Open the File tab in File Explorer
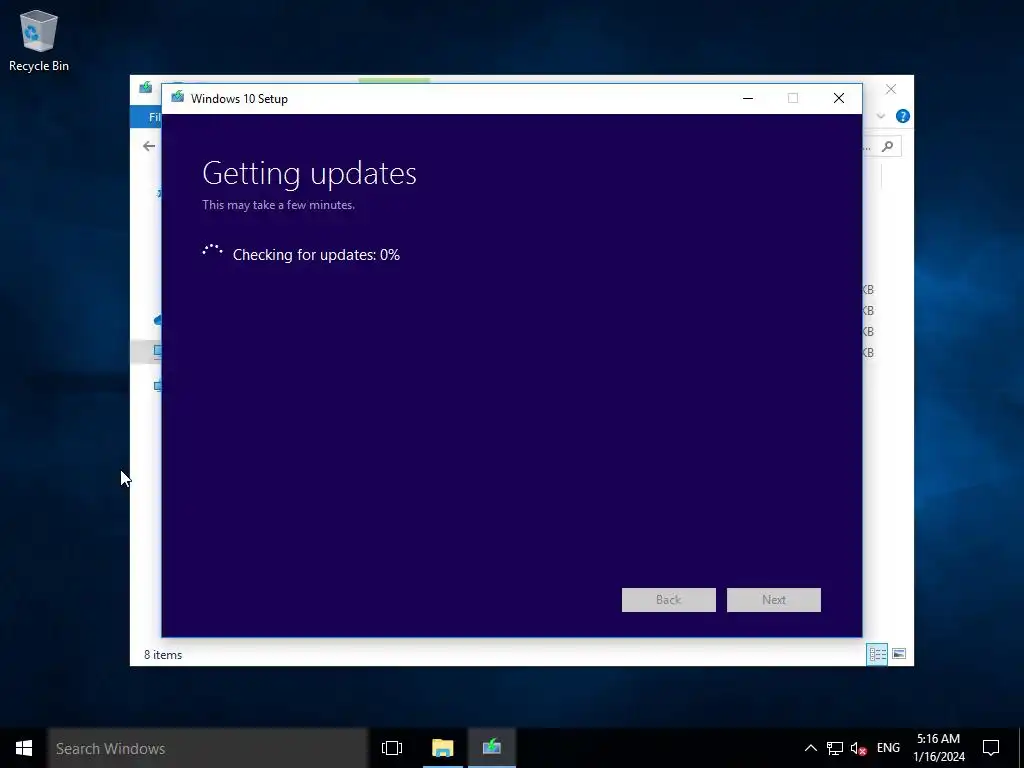 [x=146, y=117]
